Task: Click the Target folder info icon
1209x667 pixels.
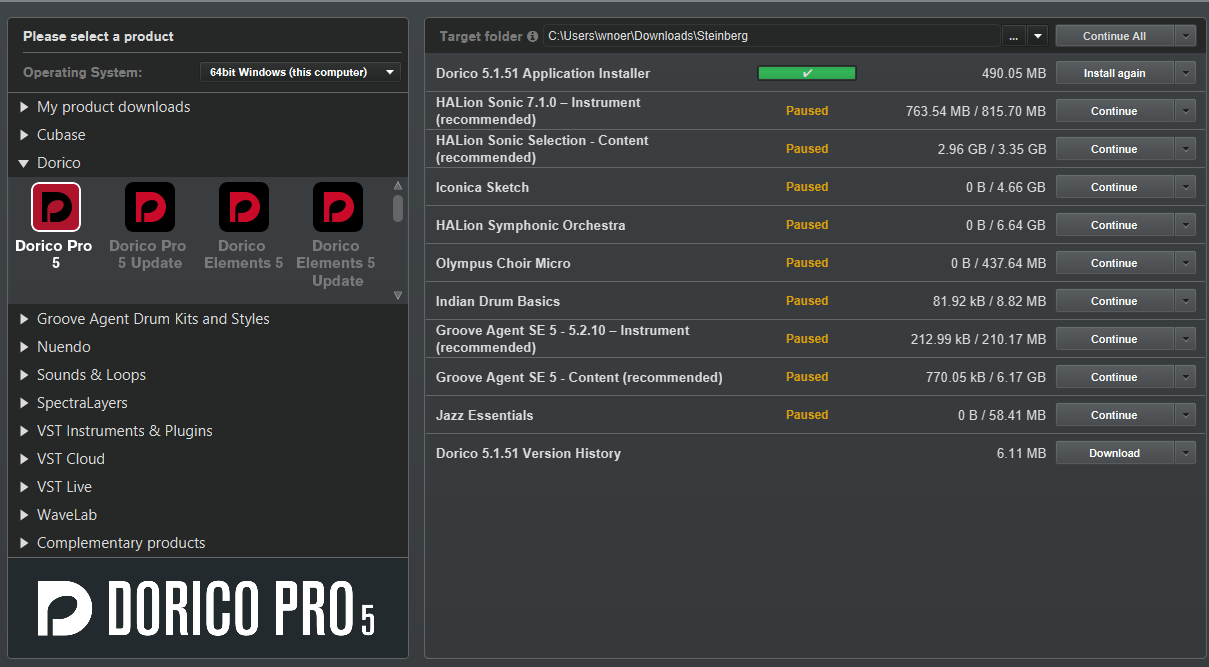Action: [x=532, y=36]
